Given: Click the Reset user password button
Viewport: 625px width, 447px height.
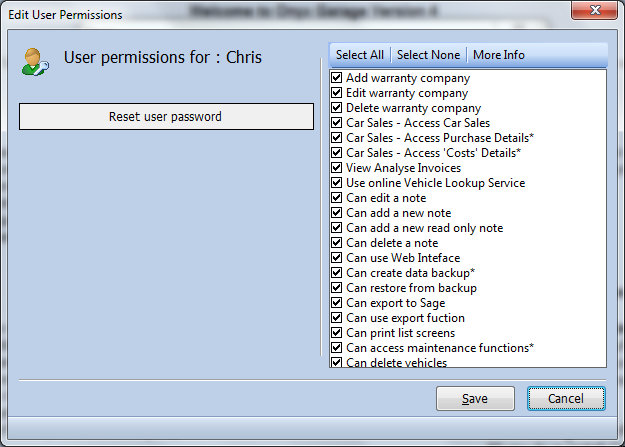Looking at the screenshot, I should click(x=166, y=116).
